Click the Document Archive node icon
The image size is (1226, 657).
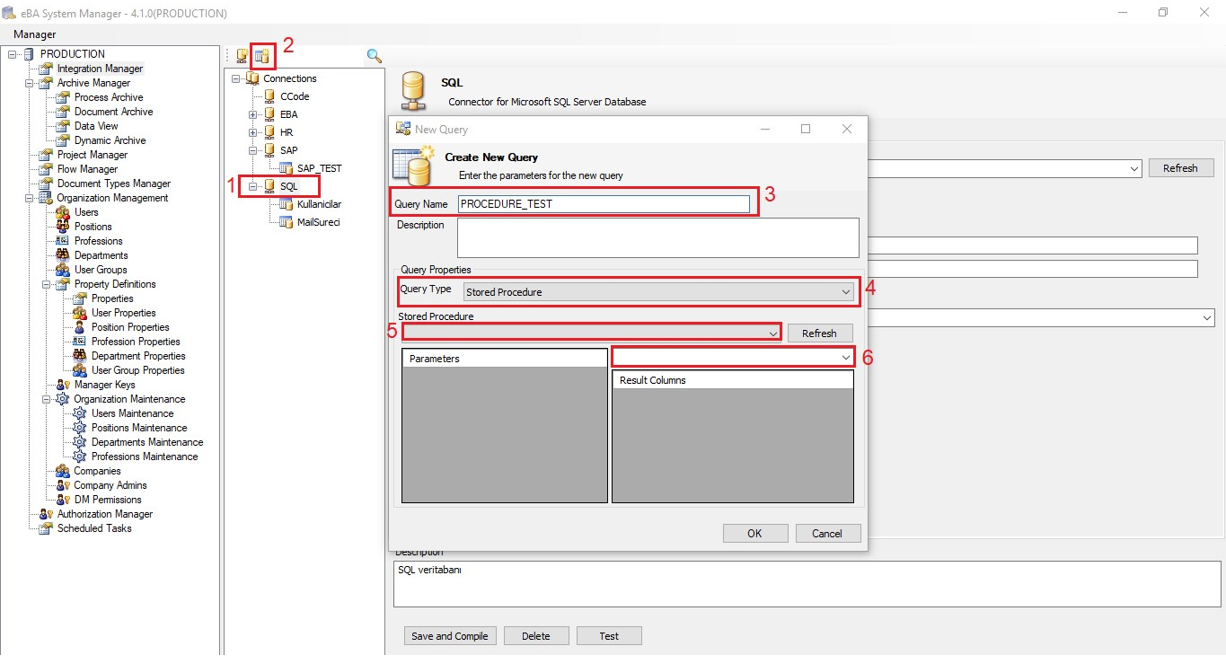[x=63, y=112]
